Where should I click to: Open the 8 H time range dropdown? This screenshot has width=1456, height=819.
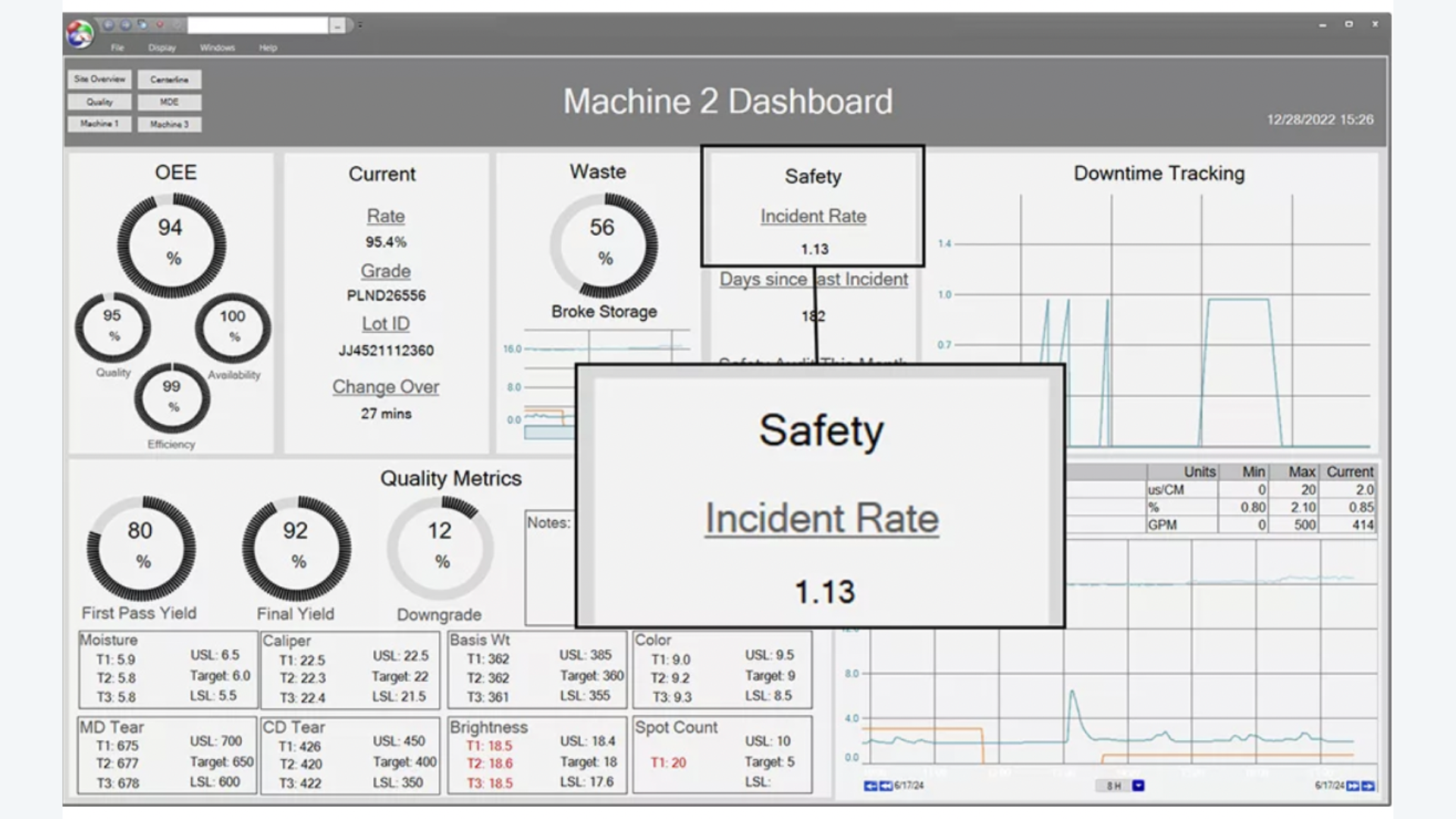(x=1137, y=786)
